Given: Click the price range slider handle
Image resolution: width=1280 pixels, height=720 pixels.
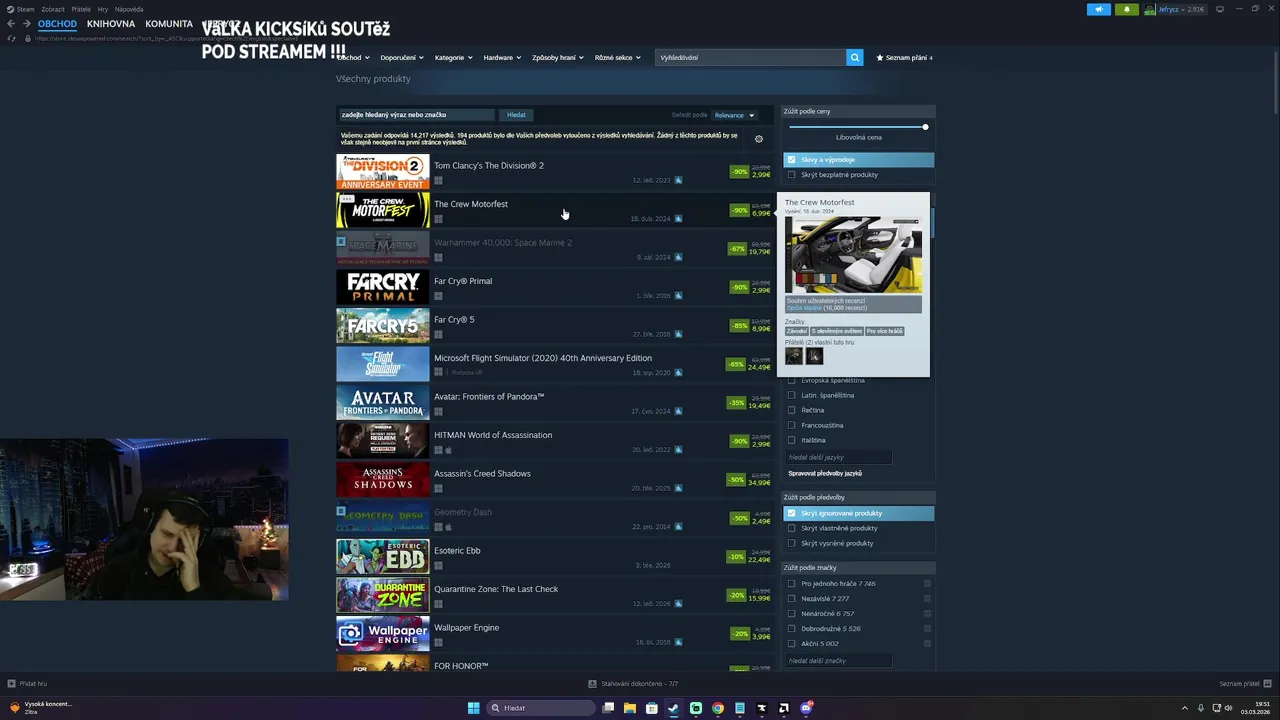Looking at the screenshot, I should (x=925, y=127).
